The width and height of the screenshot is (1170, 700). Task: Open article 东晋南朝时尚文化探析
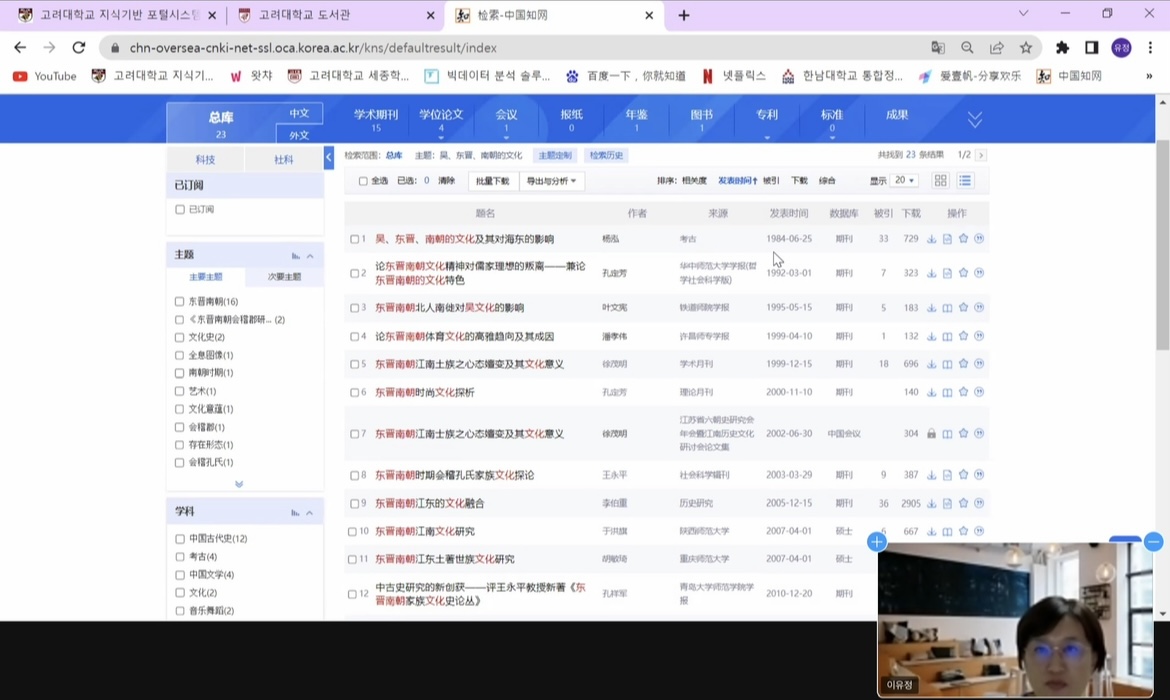coord(425,392)
